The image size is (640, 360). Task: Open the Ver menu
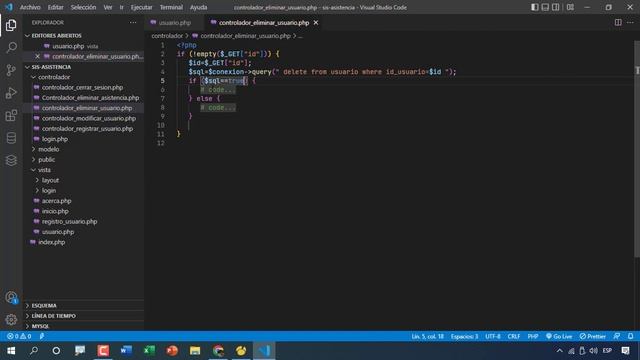[108, 7]
